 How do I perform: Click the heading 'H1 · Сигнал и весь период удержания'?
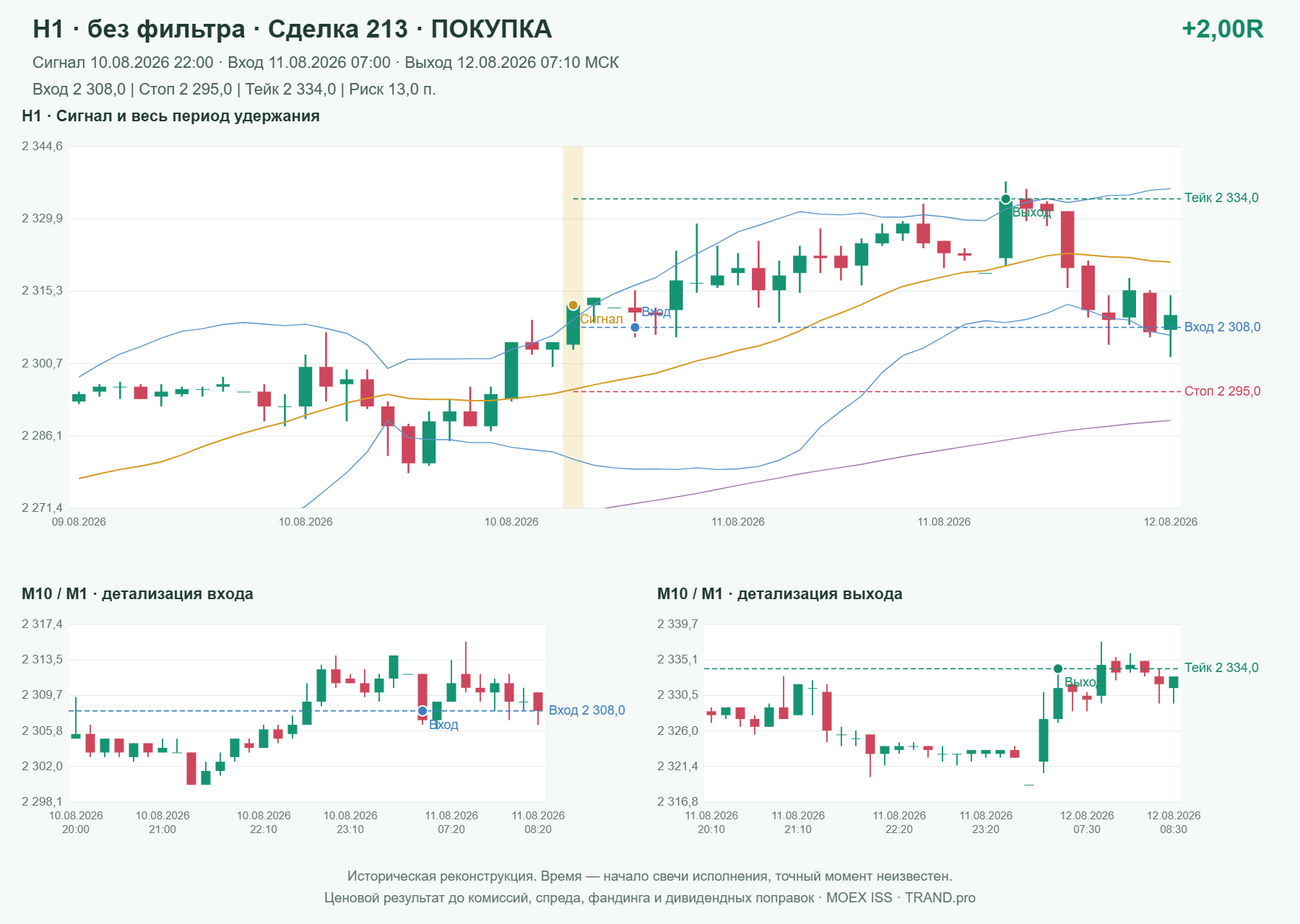[x=170, y=116]
